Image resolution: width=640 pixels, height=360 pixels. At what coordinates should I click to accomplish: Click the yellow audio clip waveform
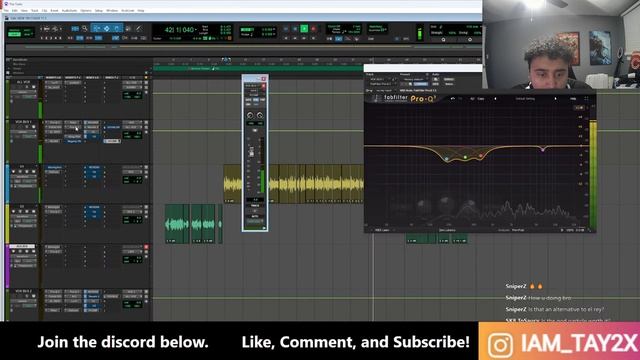[293, 184]
